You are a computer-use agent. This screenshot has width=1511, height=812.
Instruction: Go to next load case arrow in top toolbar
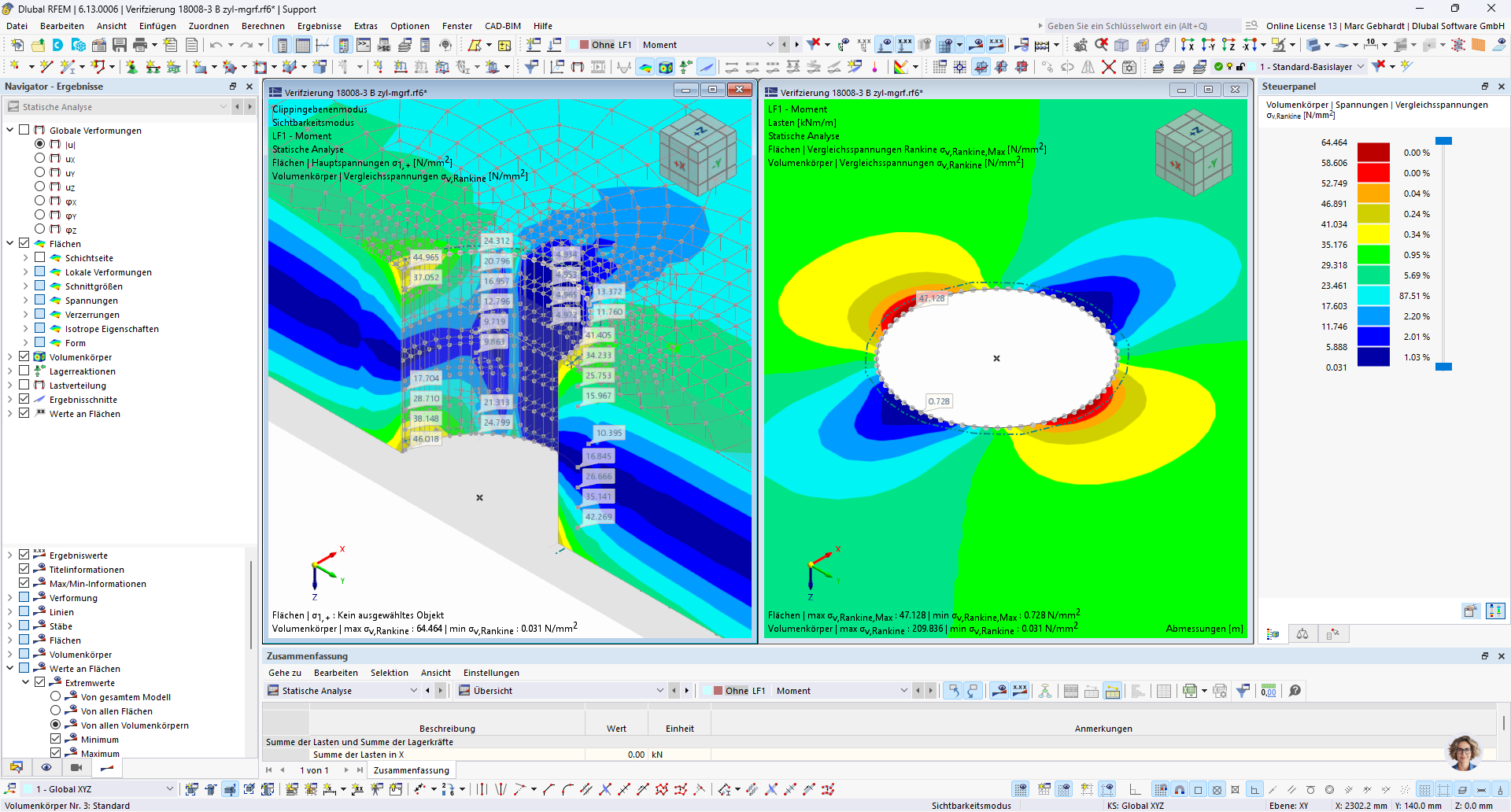(x=796, y=45)
